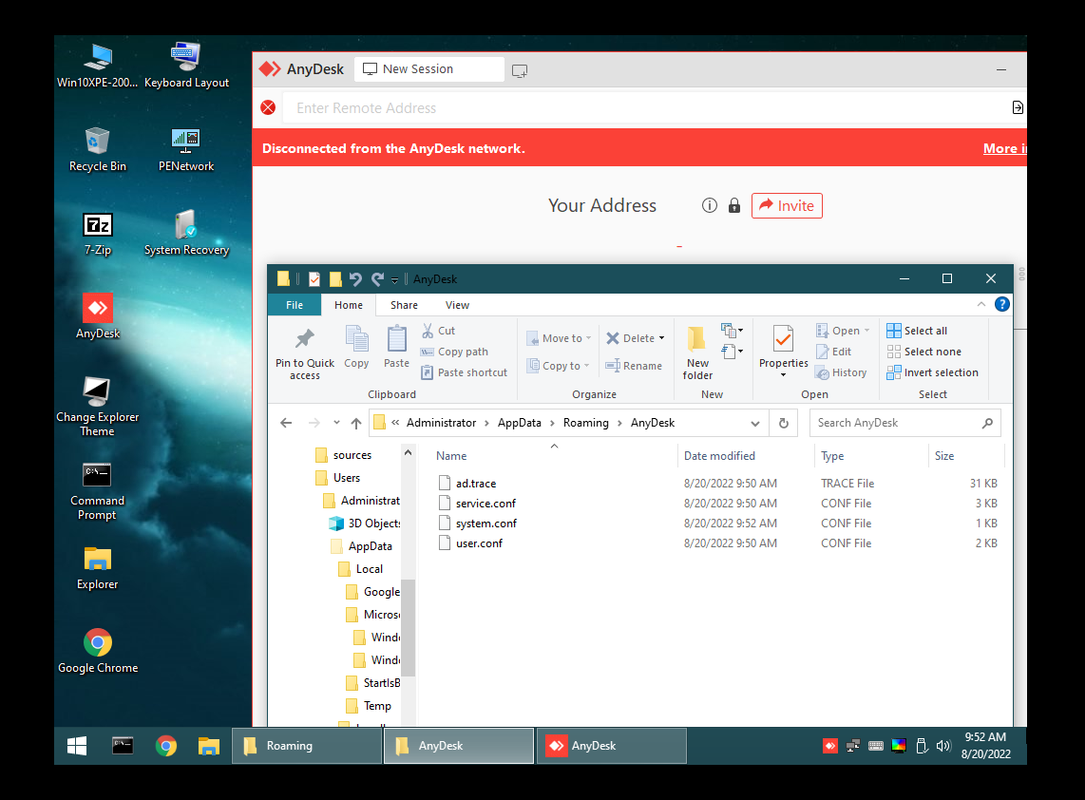Click the Explorer Help question mark icon
This screenshot has width=1085, height=800.
coord(1001,304)
